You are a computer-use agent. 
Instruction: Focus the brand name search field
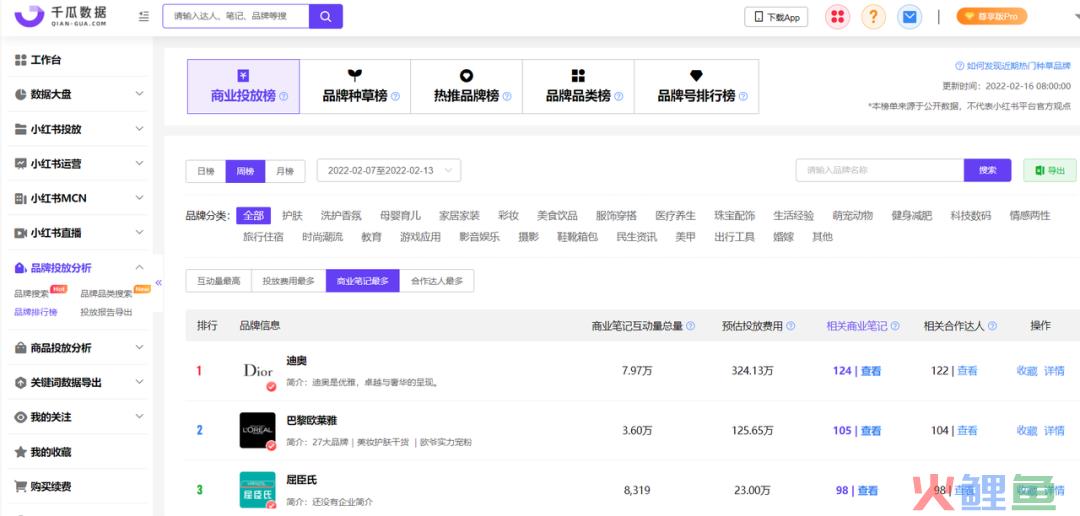(880, 170)
